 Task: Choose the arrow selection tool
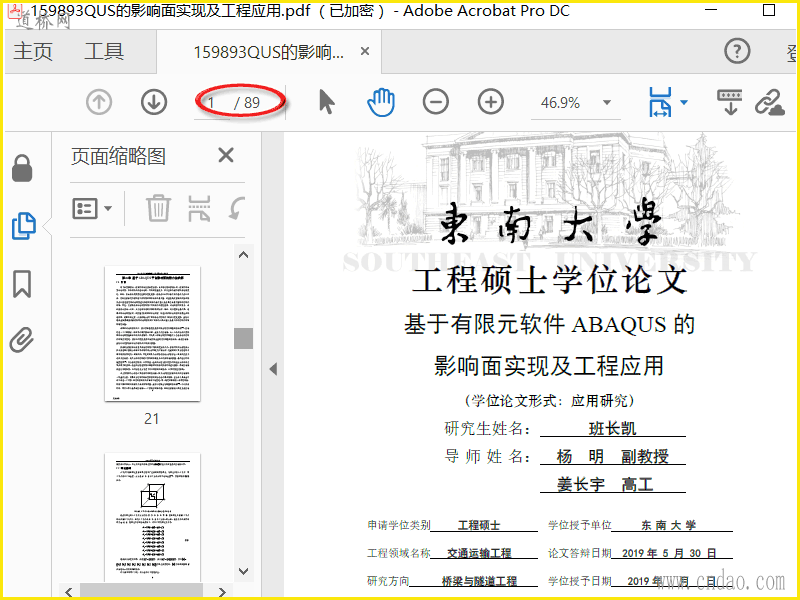coord(327,102)
